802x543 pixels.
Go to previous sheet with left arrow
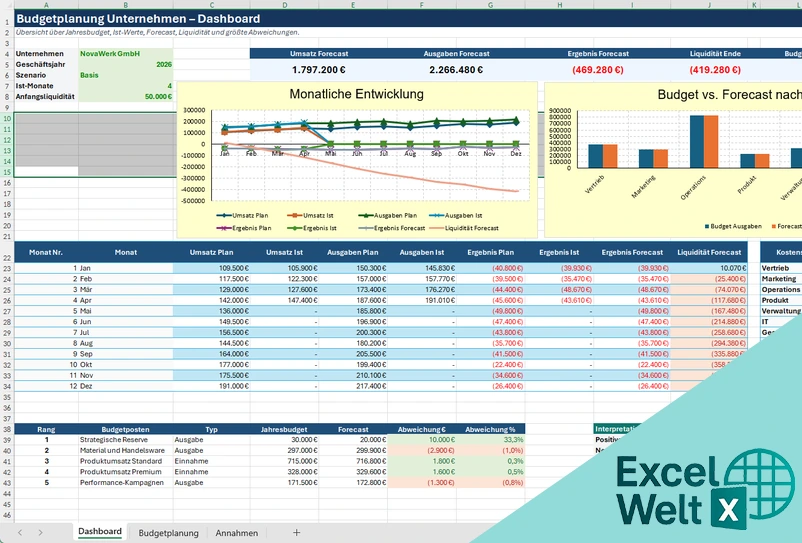click(x=20, y=533)
